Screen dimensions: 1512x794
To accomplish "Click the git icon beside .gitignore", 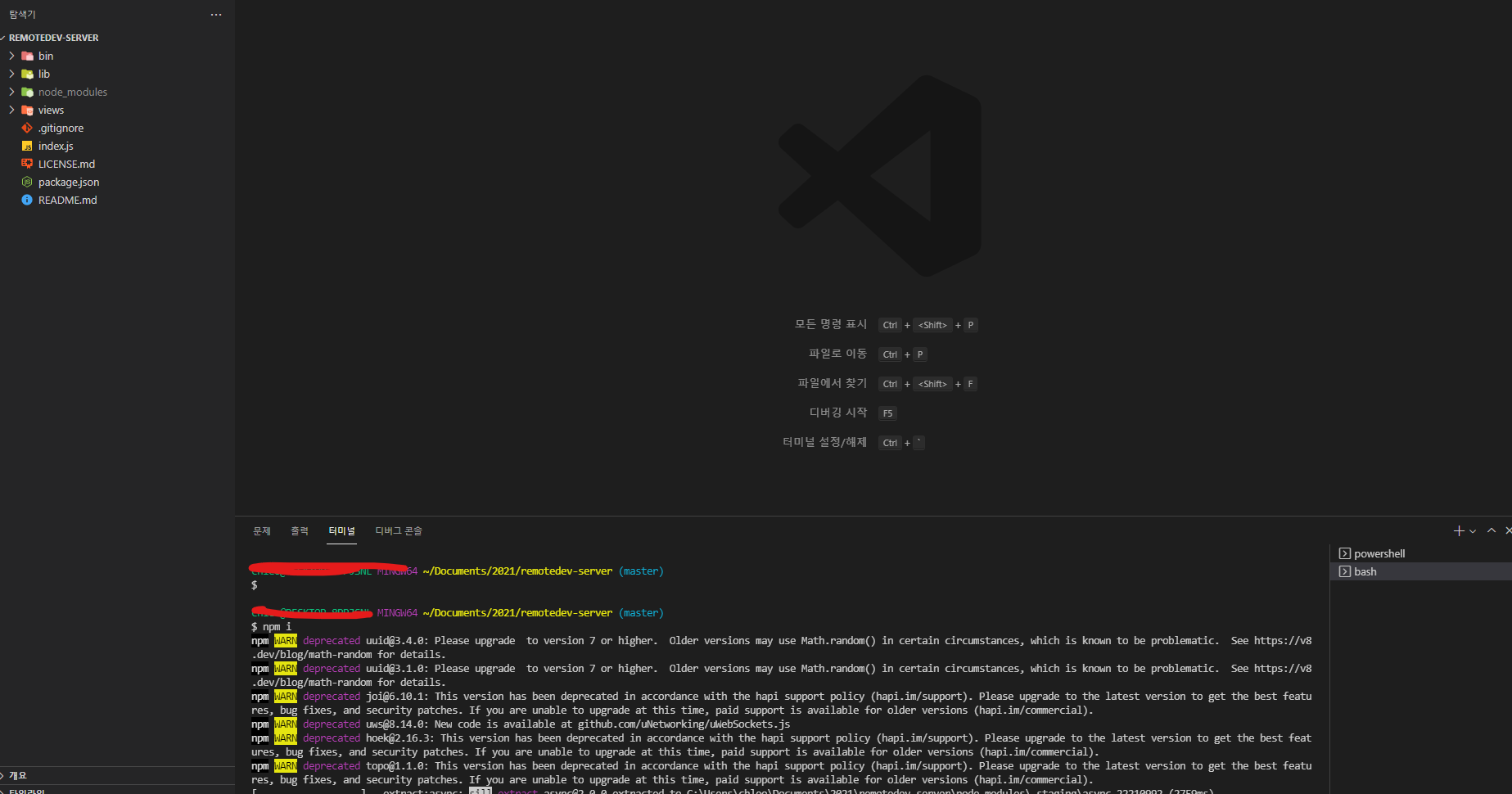I will point(27,128).
